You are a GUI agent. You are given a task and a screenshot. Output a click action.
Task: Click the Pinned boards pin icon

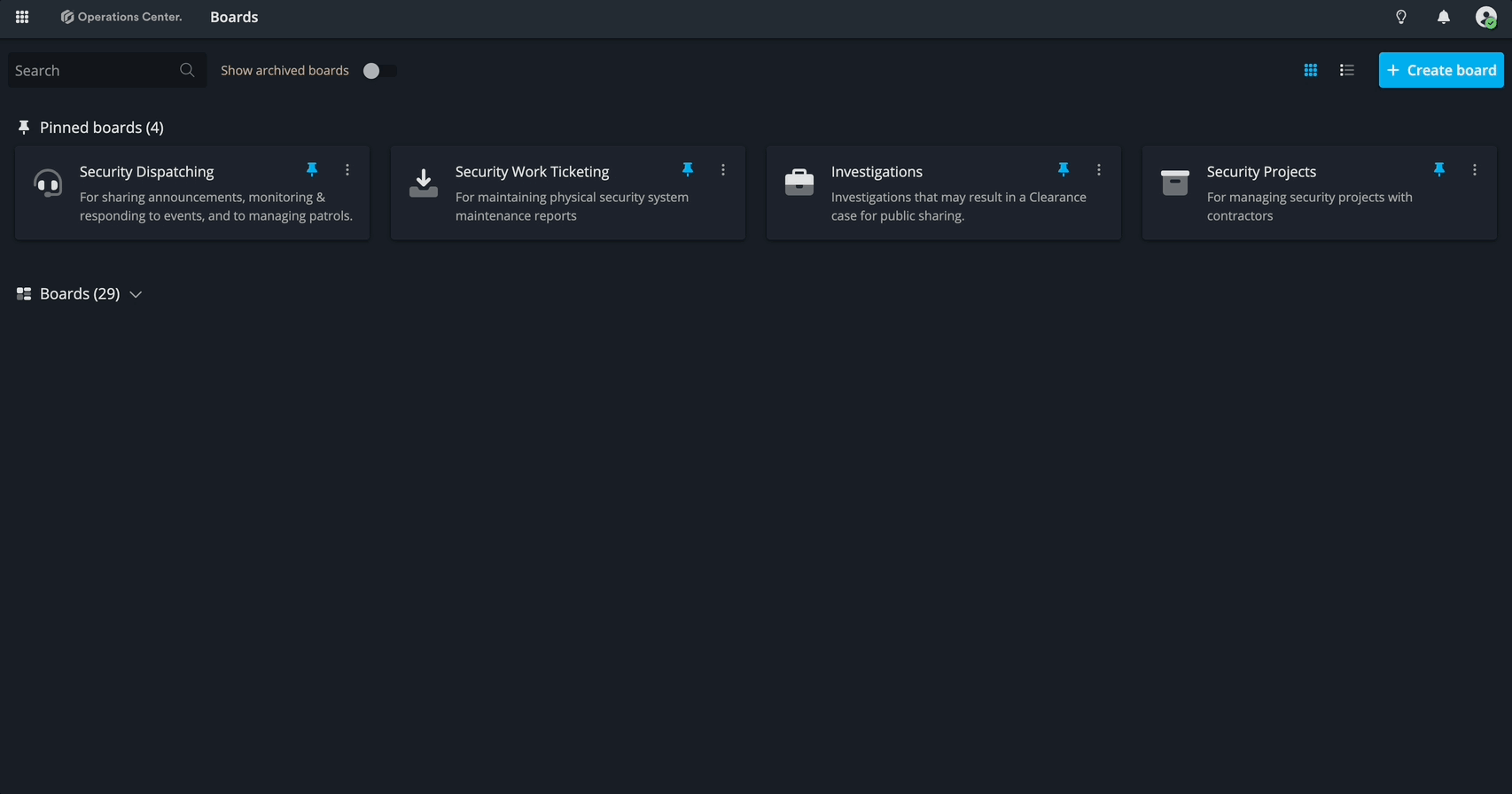click(24, 128)
